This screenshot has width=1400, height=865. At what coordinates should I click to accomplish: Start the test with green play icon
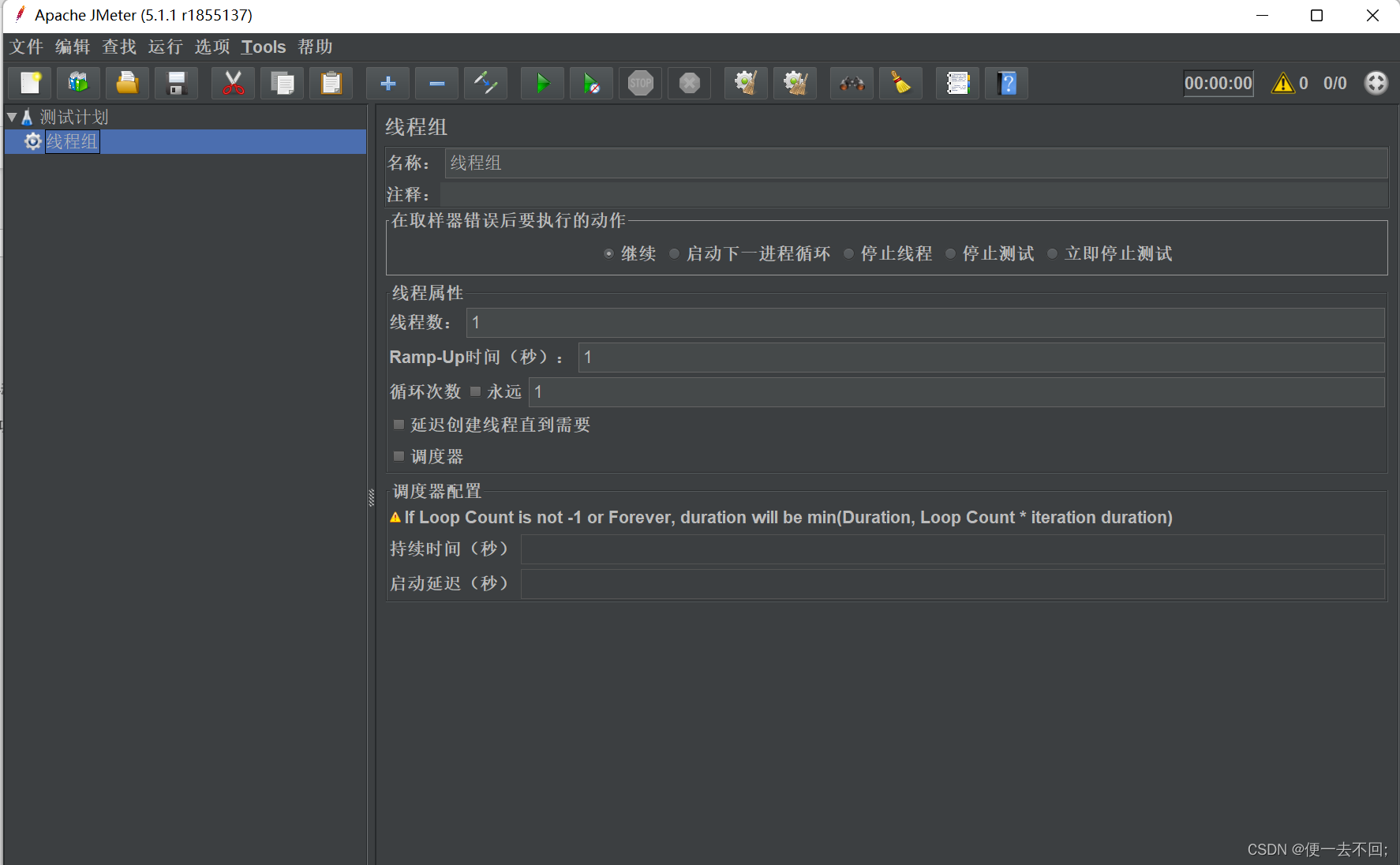point(543,83)
